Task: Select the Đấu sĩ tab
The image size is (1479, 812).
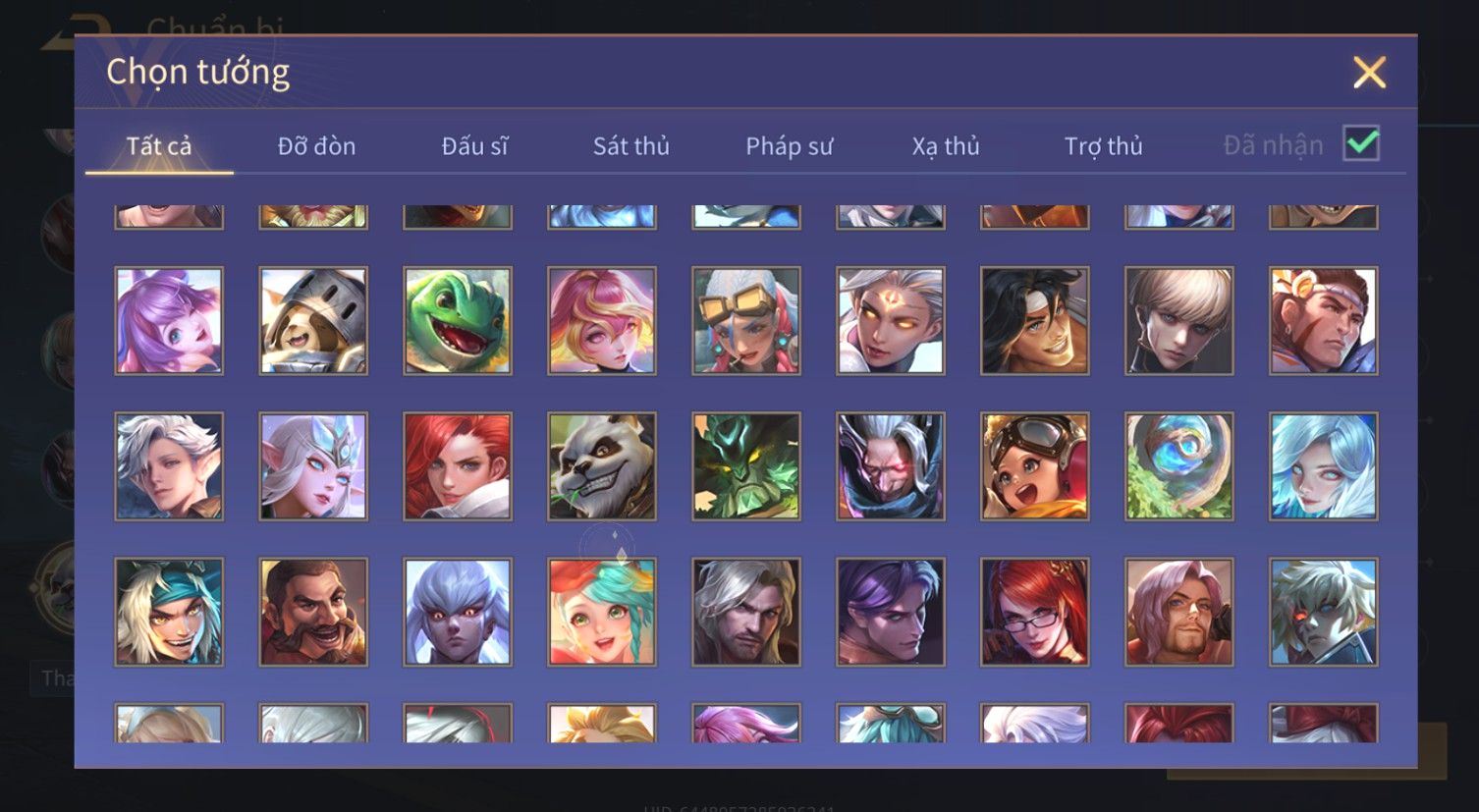Action: [x=474, y=146]
